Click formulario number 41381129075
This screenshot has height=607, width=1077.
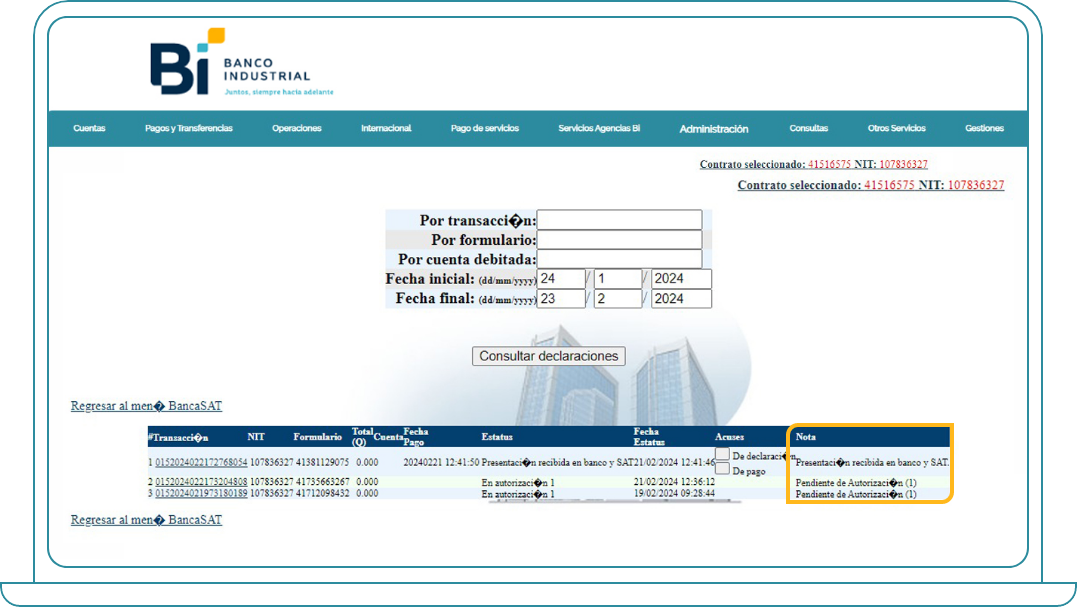point(323,463)
